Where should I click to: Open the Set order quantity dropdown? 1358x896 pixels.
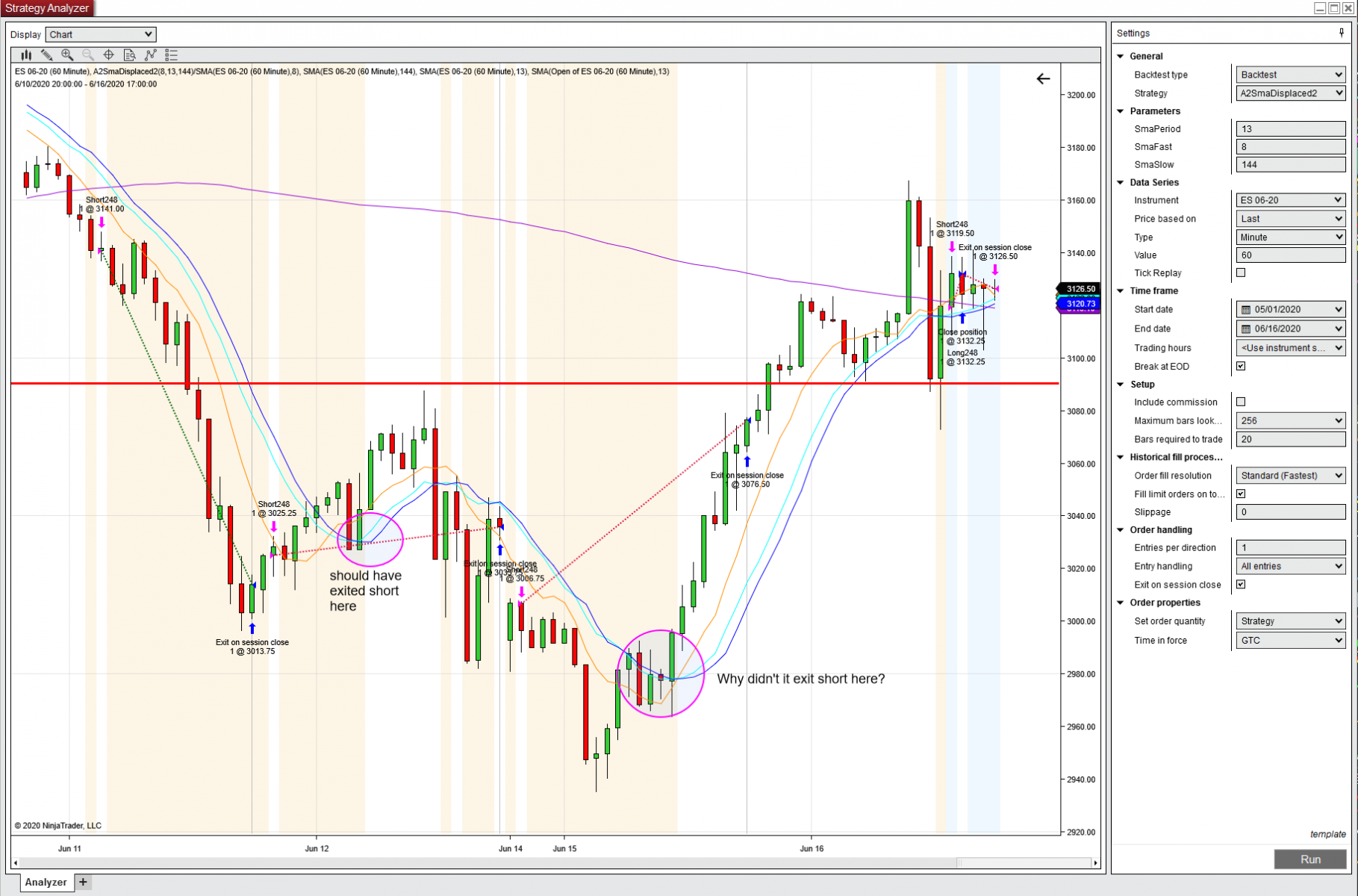[x=1291, y=621]
